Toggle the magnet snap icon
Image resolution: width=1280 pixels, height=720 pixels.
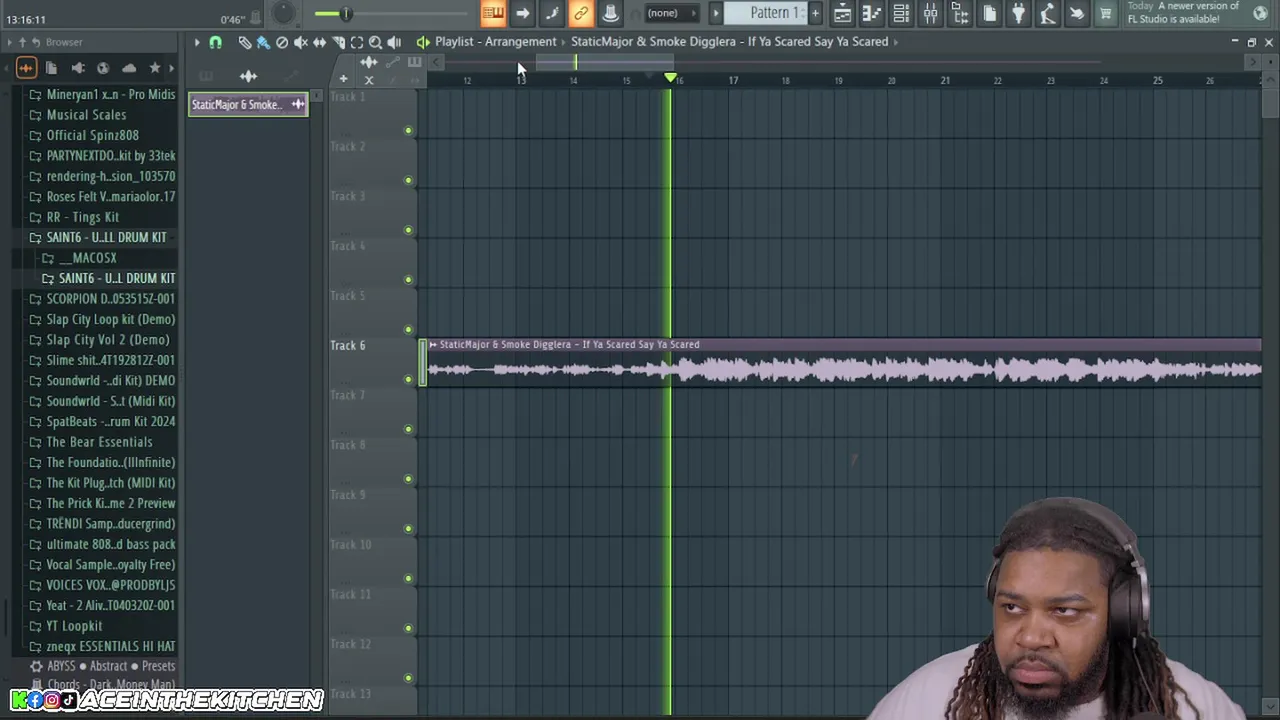click(x=215, y=42)
